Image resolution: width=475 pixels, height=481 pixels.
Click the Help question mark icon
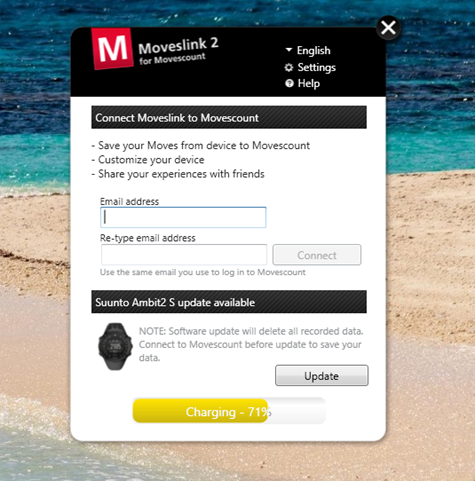pyautogui.click(x=289, y=83)
